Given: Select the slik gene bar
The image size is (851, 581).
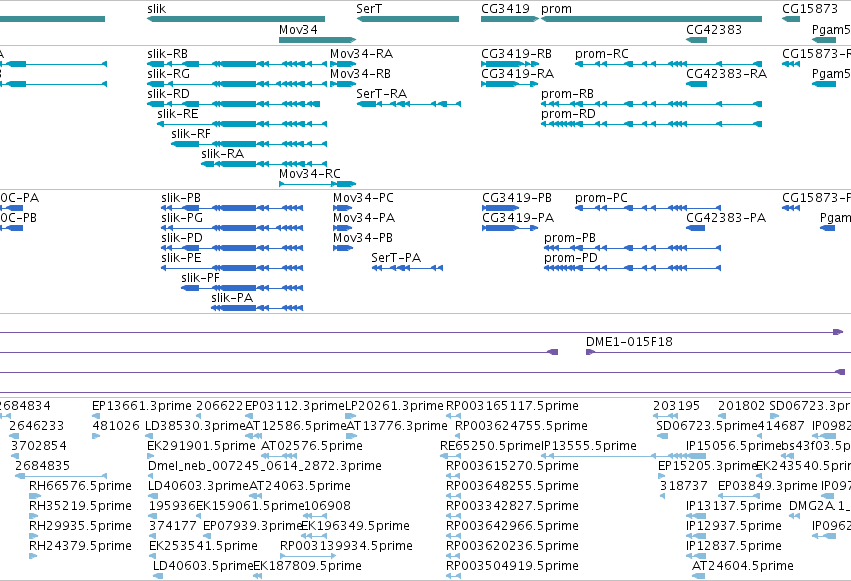Looking at the screenshot, I should point(236,19).
